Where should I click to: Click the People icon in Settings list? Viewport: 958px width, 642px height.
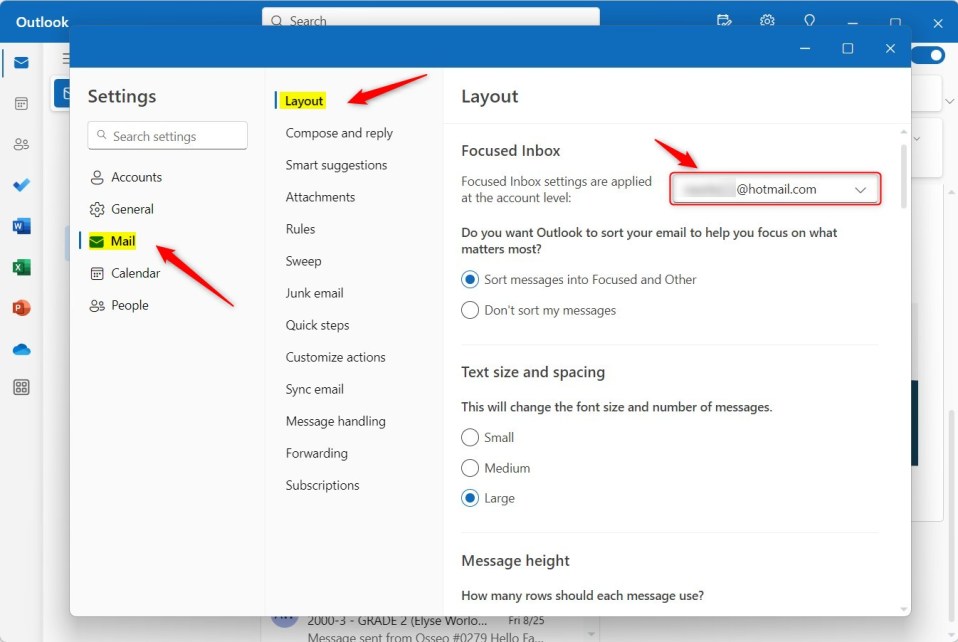pyautogui.click(x=97, y=305)
